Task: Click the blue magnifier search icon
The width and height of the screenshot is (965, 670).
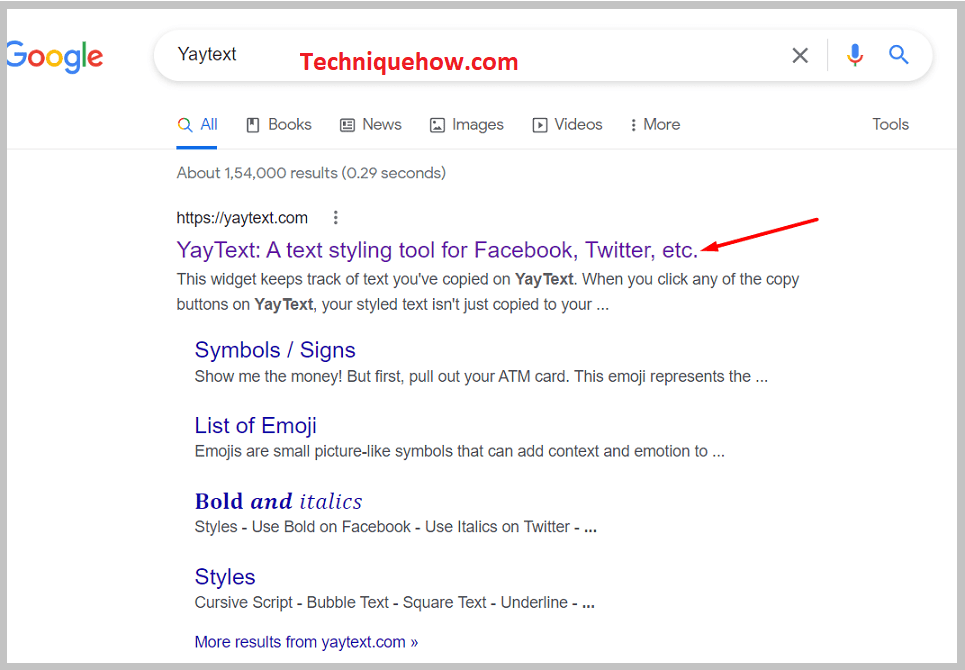Action: click(x=899, y=55)
